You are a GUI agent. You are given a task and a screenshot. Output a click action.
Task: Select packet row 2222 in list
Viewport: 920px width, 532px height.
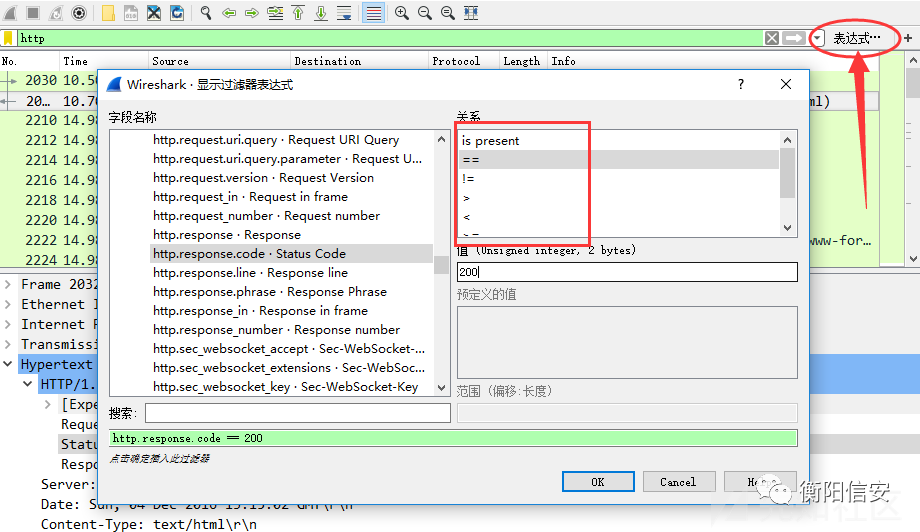pyautogui.click(x=49, y=240)
